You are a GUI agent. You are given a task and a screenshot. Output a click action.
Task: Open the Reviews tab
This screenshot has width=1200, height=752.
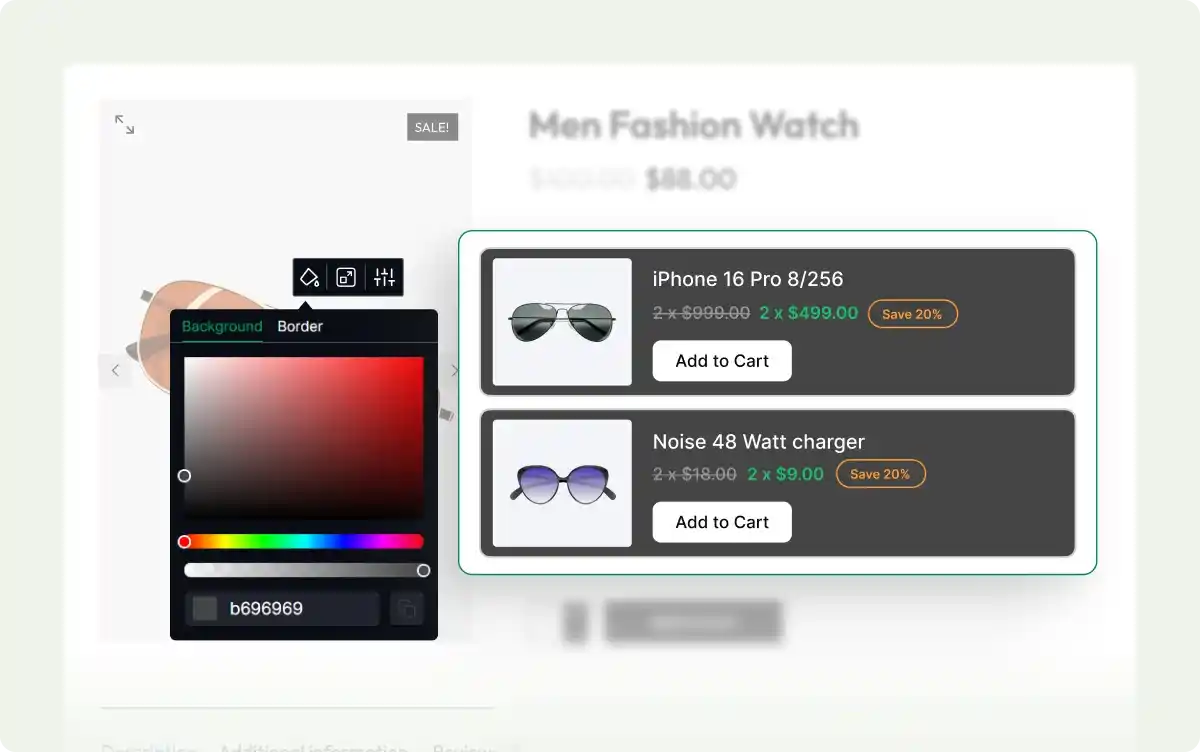pyautogui.click(x=463, y=748)
